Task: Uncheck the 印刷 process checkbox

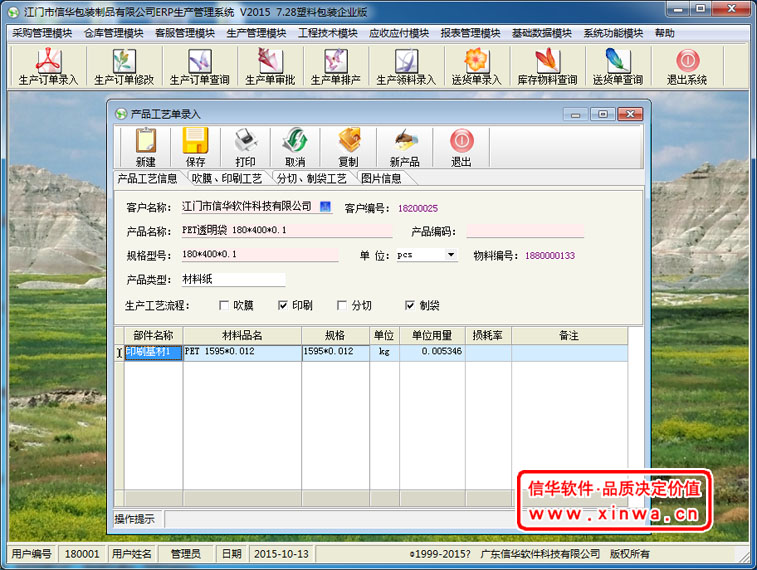Action: tap(283, 305)
